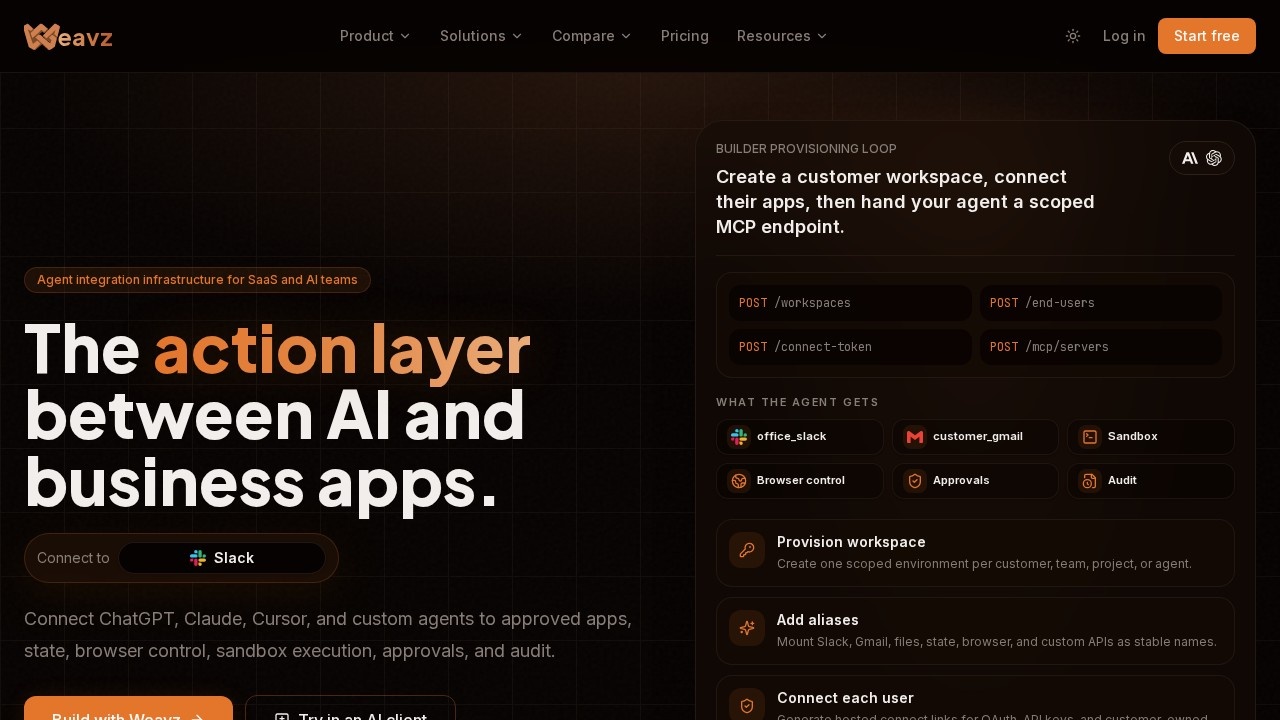Image resolution: width=1280 pixels, height=720 pixels.
Task: Open the Provision workspace step title
Action: click(851, 542)
